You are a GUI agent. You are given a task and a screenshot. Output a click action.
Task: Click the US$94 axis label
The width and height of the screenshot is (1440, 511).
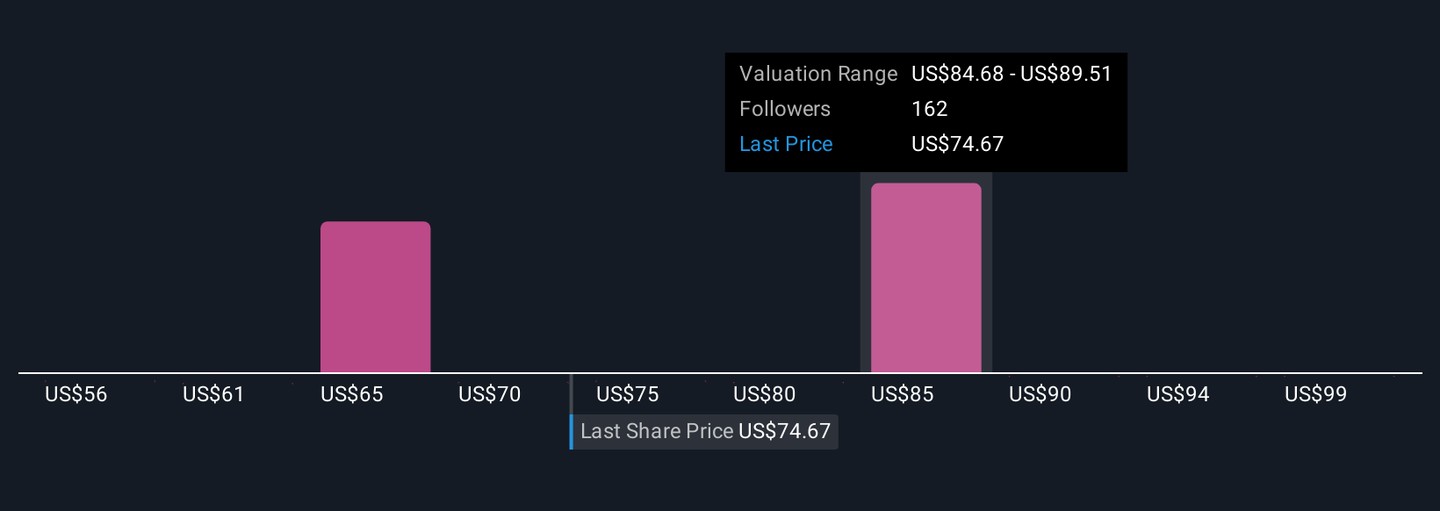(1178, 395)
